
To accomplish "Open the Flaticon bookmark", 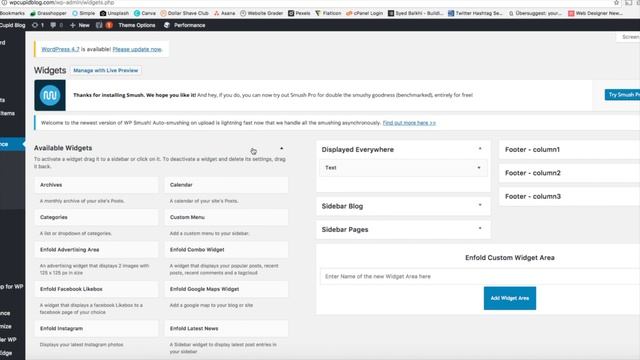I will point(328,13).
